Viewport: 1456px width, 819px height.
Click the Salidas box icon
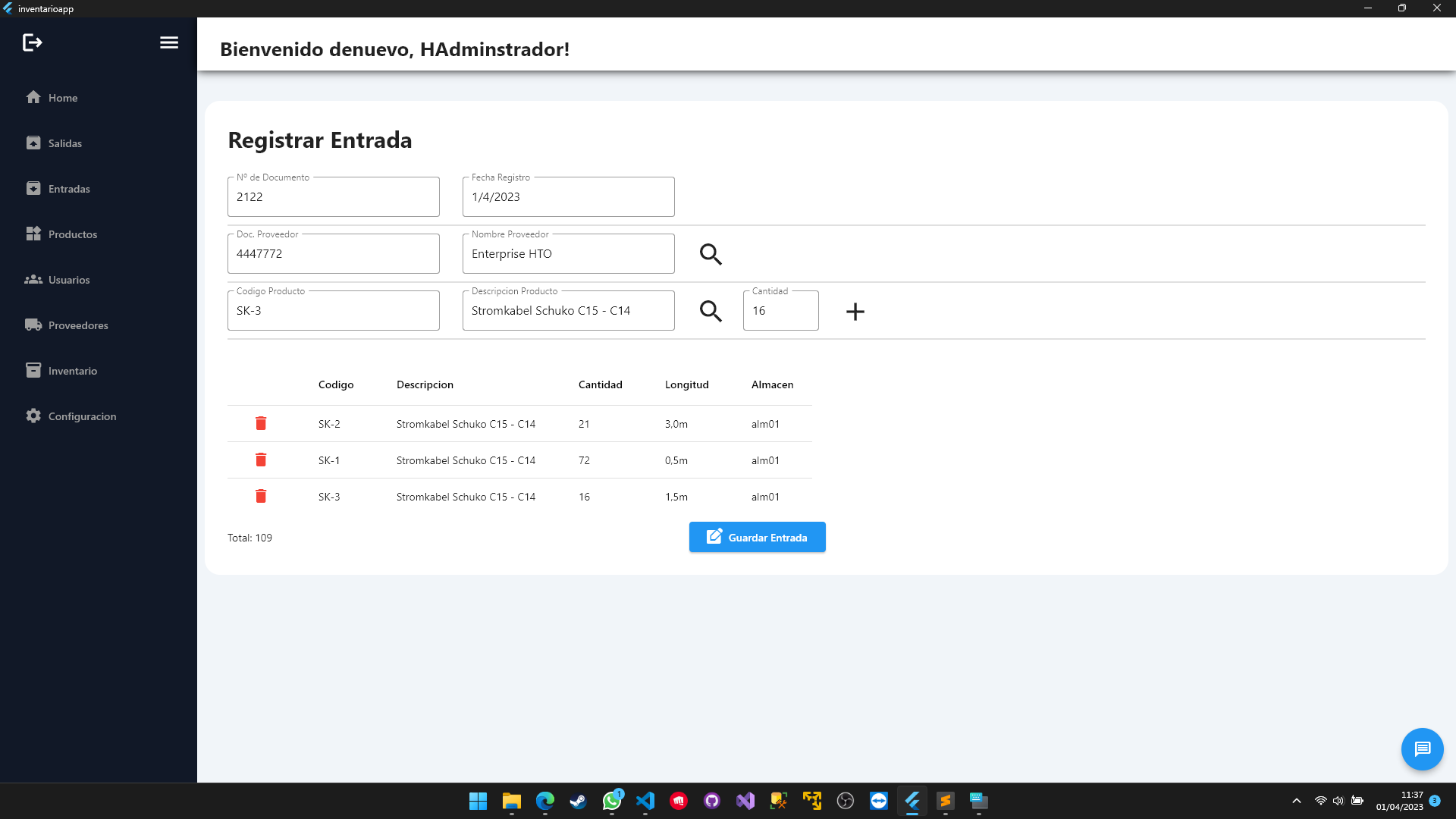33,143
